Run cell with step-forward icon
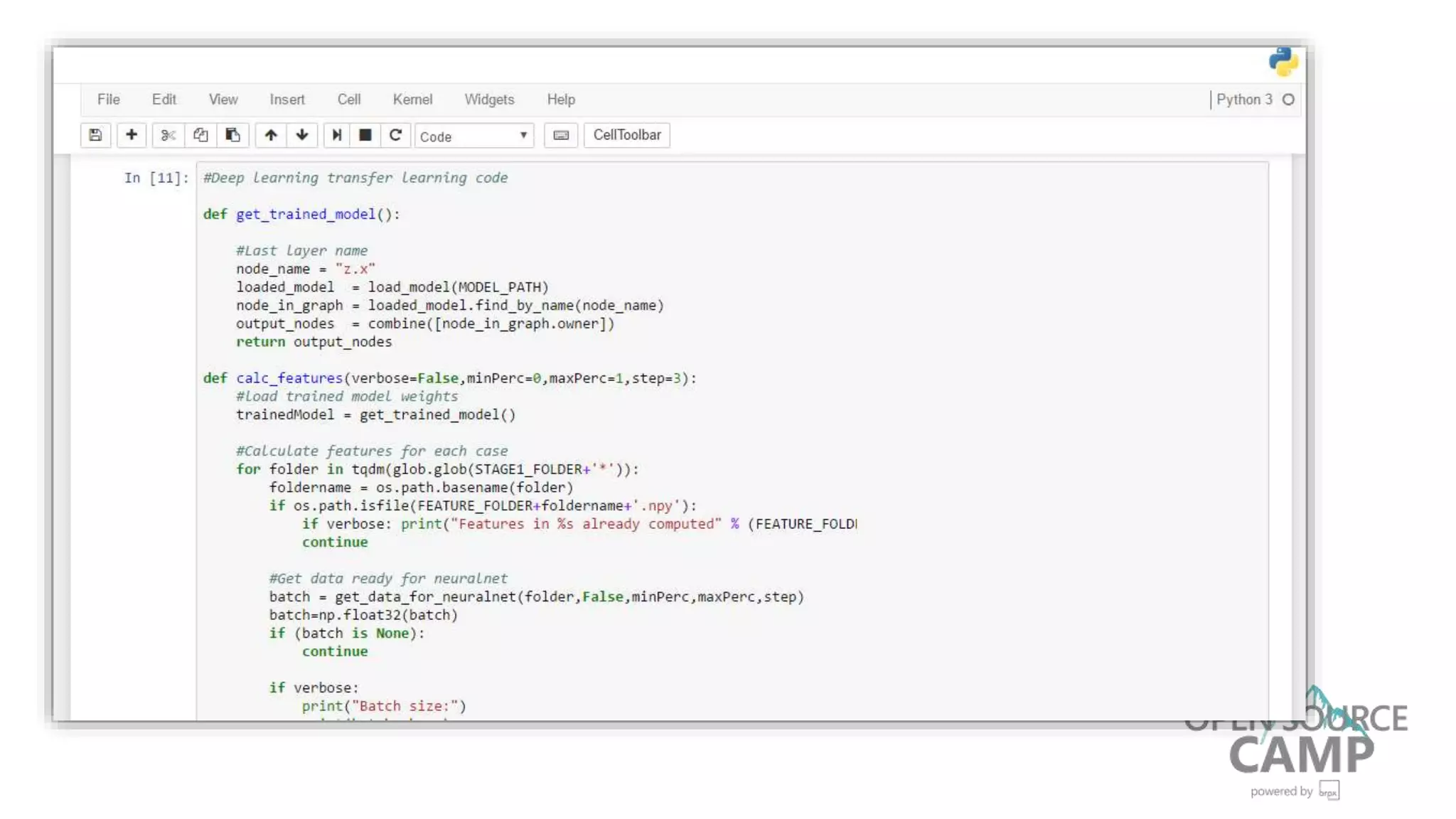This screenshot has width=1456, height=819. pos(337,135)
